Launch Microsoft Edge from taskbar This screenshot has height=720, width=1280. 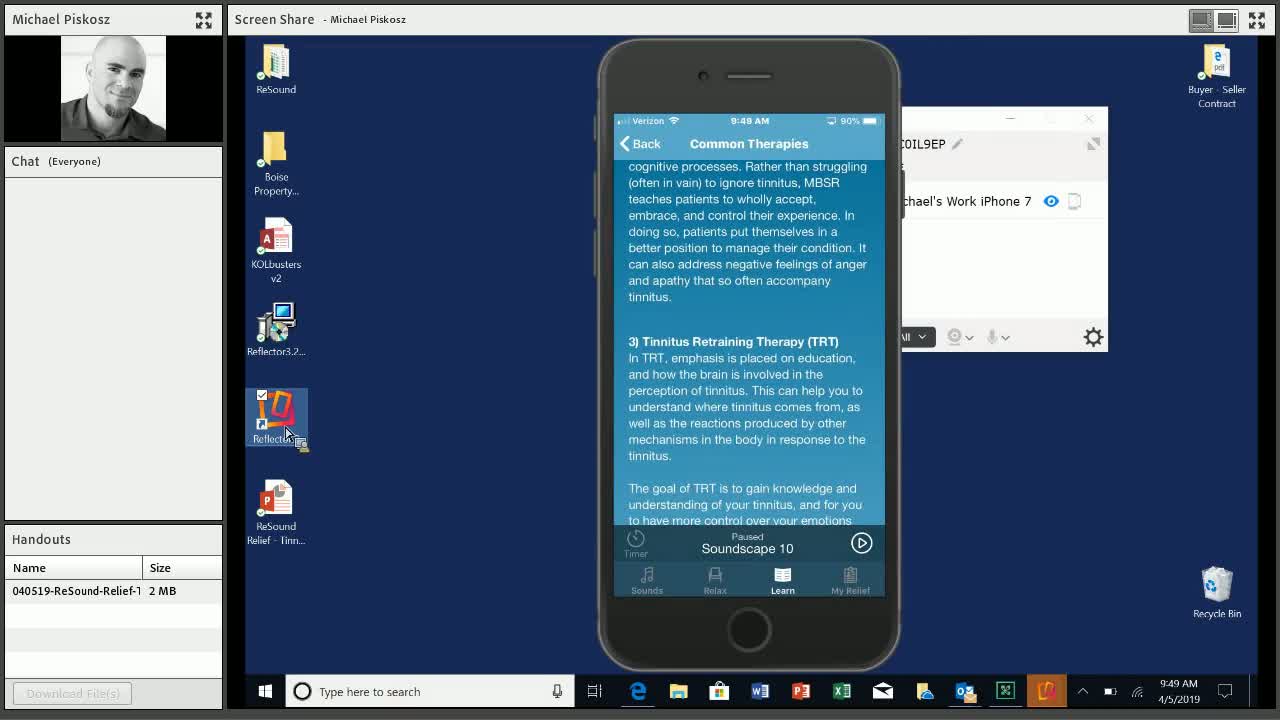tap(637, 691)
